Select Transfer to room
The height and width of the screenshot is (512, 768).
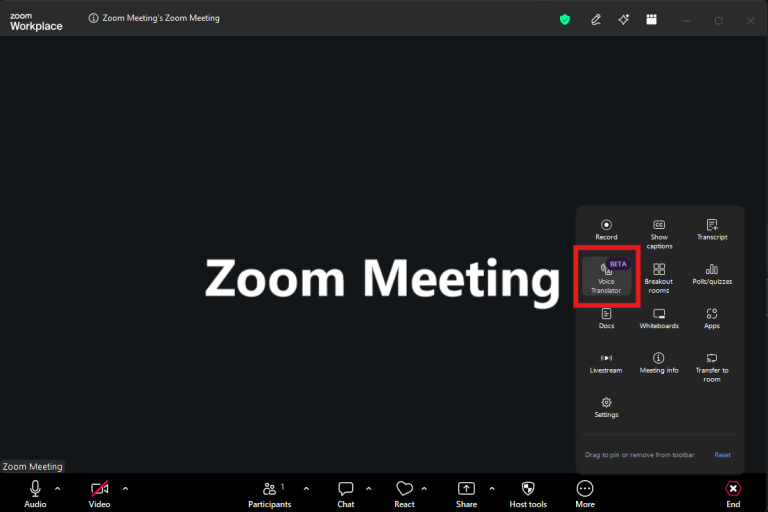(x=712, y=367)
